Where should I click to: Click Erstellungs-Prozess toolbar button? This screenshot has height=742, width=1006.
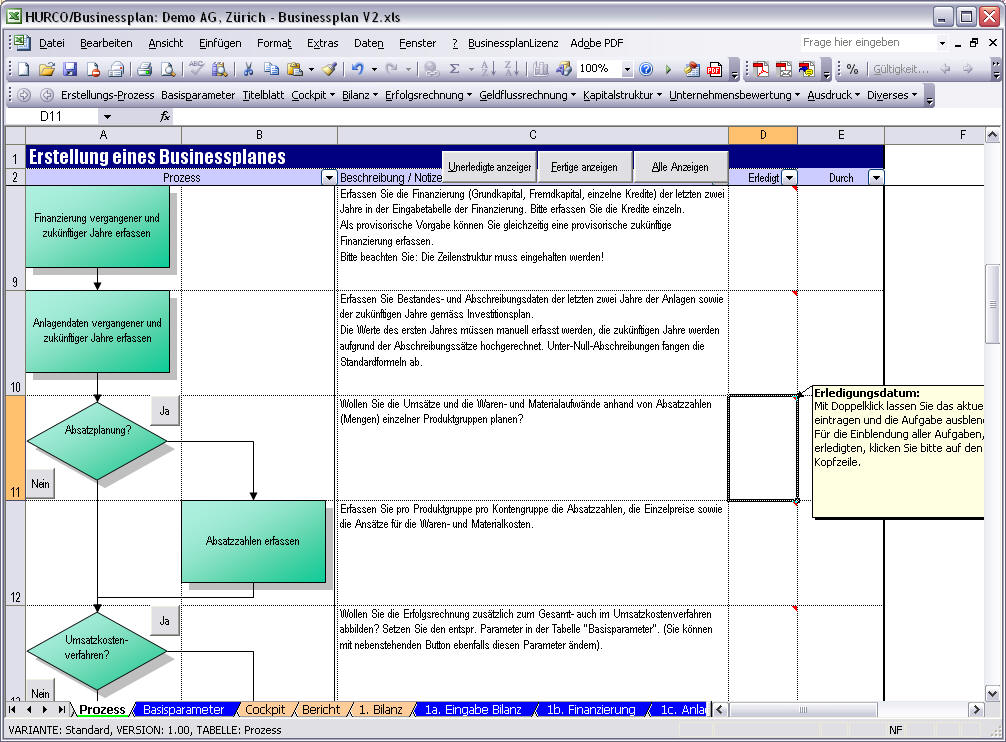point(108,95)
